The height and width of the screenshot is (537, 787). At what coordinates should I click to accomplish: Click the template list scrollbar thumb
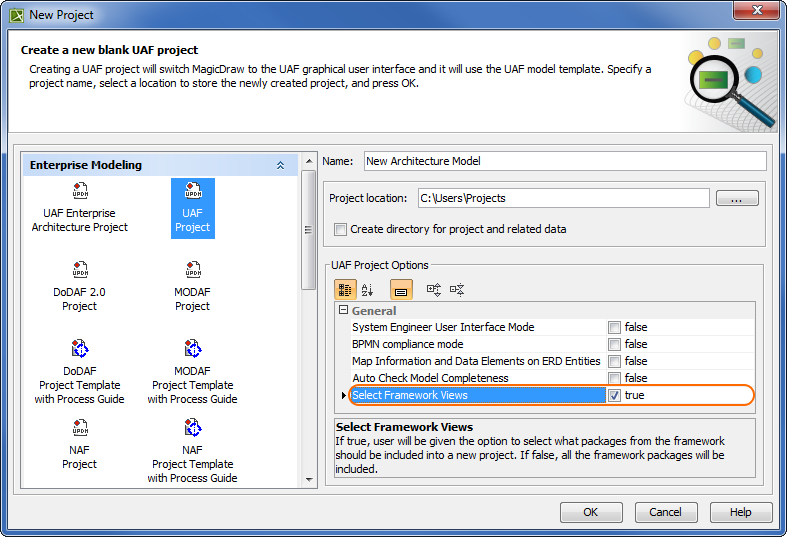click(x=309, y=230)
